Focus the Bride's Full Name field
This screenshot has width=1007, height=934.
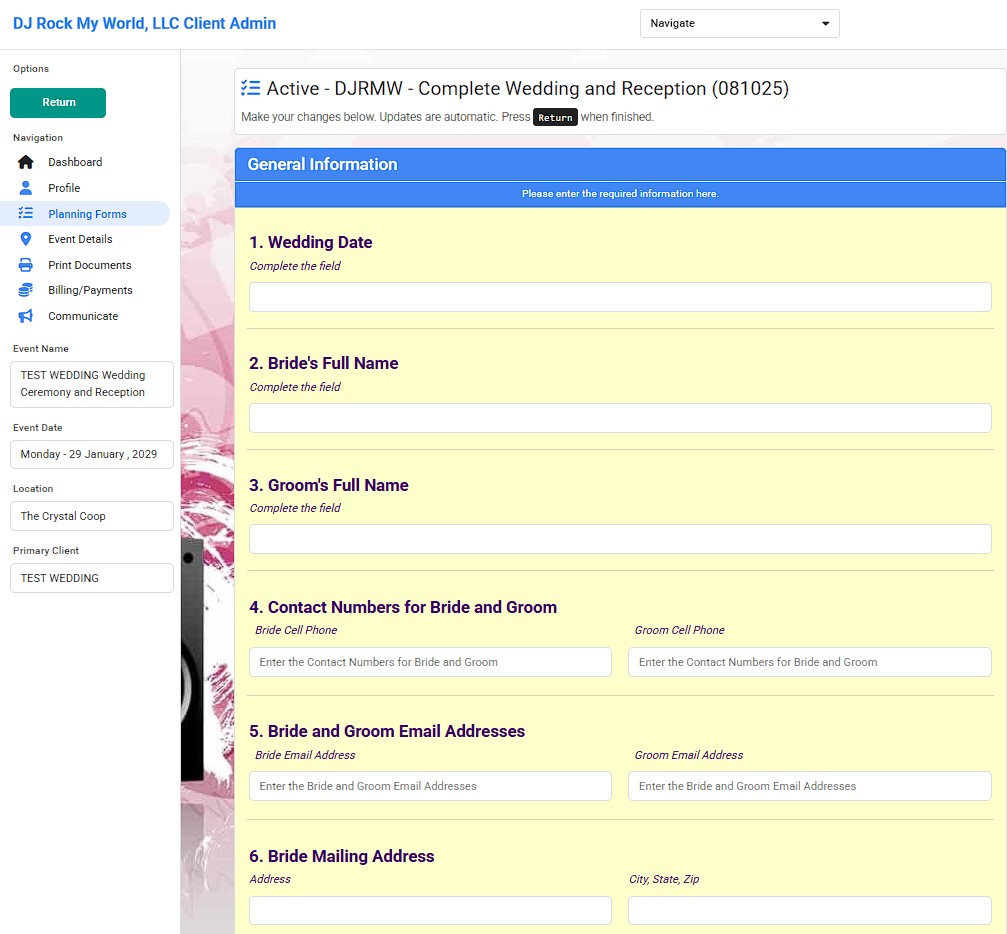tap(620, 418)
